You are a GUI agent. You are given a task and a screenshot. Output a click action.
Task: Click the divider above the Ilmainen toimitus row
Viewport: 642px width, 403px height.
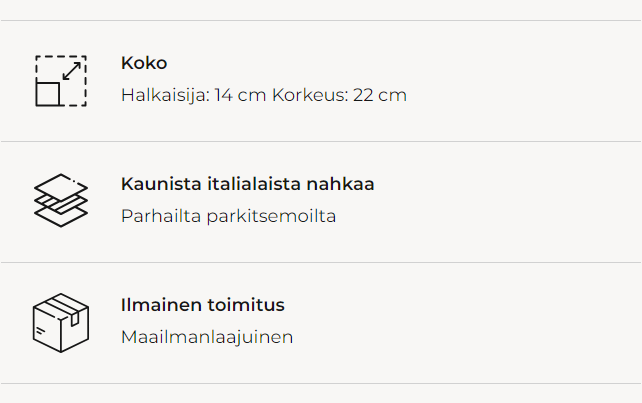[x=321, y=263]
